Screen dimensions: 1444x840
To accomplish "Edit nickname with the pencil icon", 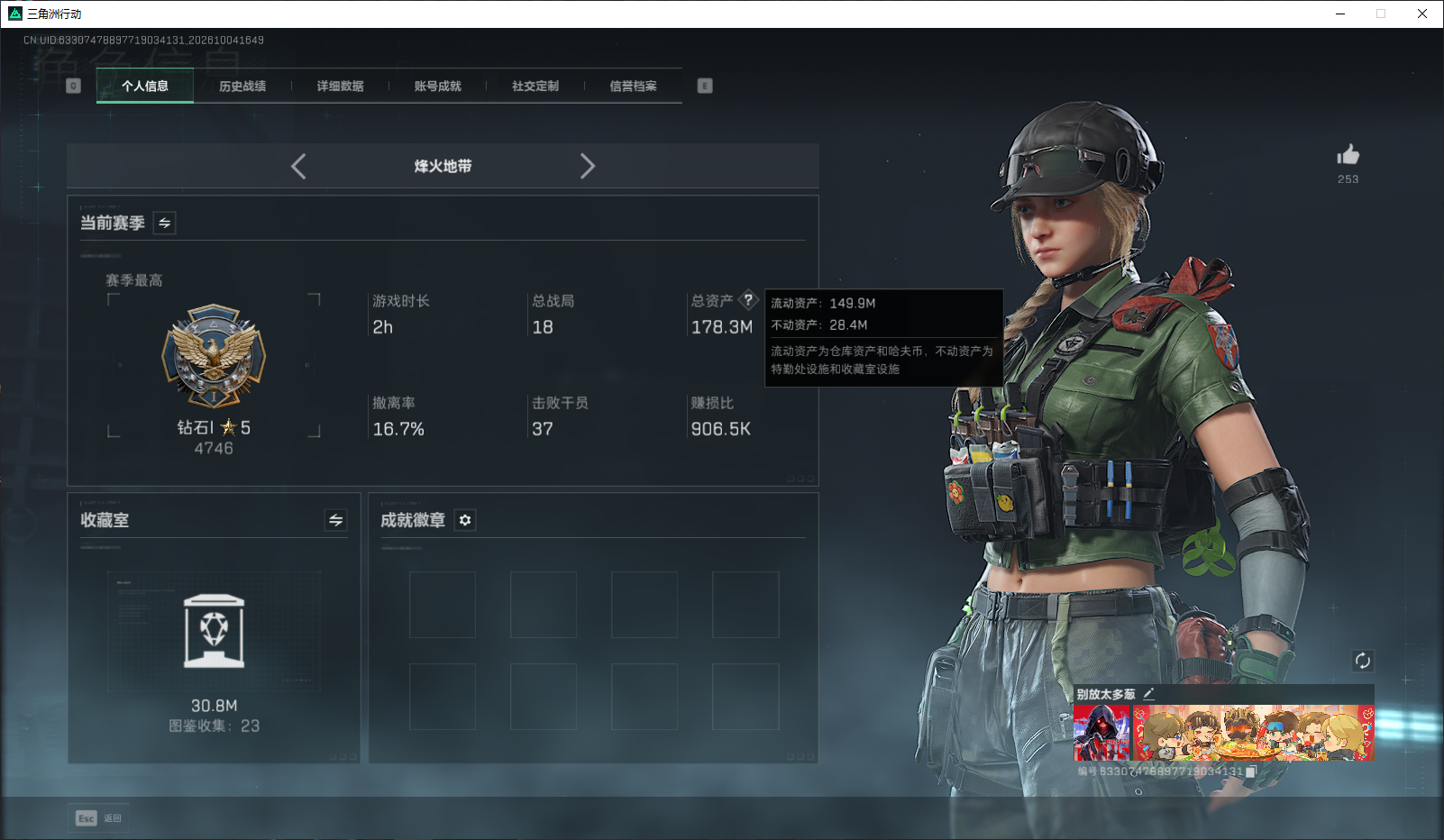I will [x=1148, y=694].
